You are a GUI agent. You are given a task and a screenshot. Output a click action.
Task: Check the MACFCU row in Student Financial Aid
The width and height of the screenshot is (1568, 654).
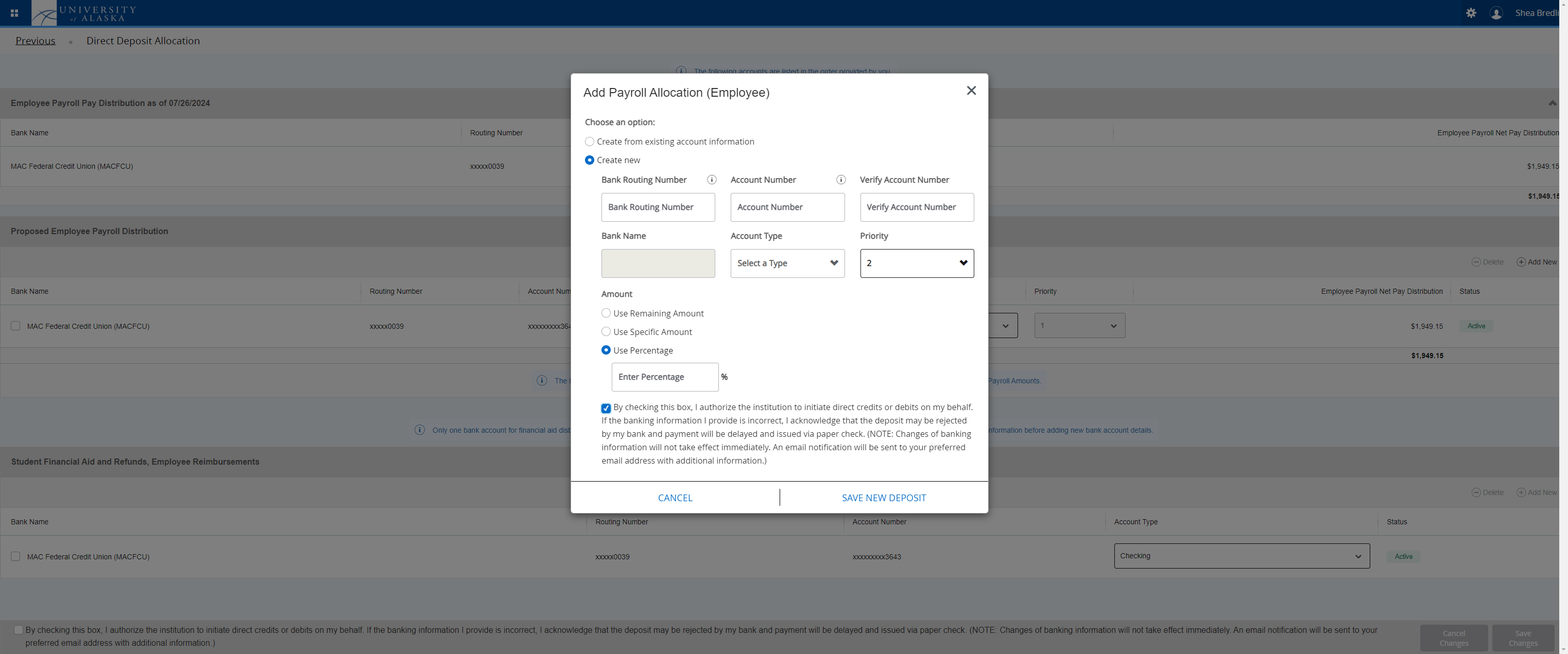[15, 556]
